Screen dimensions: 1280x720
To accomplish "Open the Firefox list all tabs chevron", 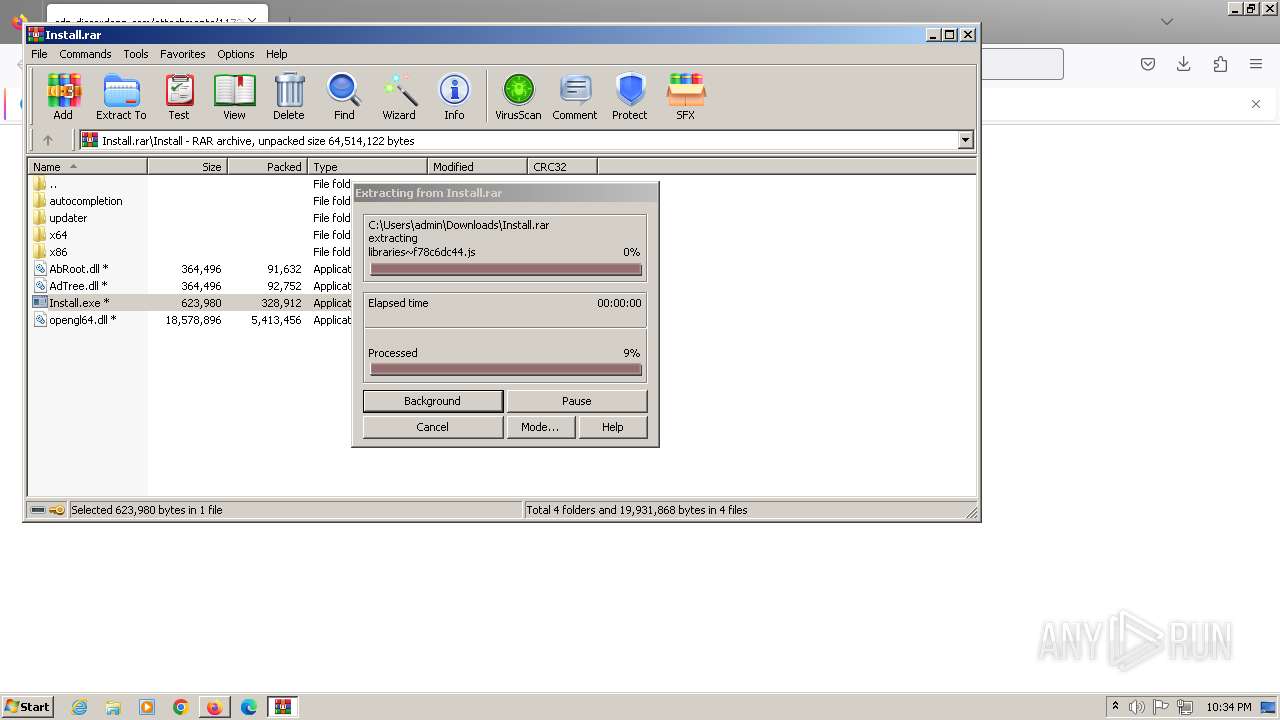I will tap(1166, 21).
